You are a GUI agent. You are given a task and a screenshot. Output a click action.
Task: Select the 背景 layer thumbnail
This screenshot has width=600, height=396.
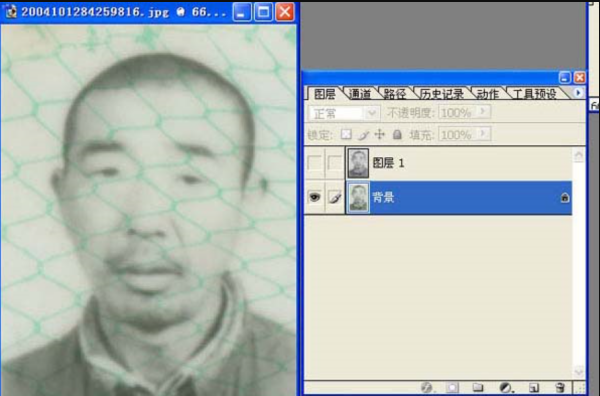pyautogui.click(x=358, y=198)
